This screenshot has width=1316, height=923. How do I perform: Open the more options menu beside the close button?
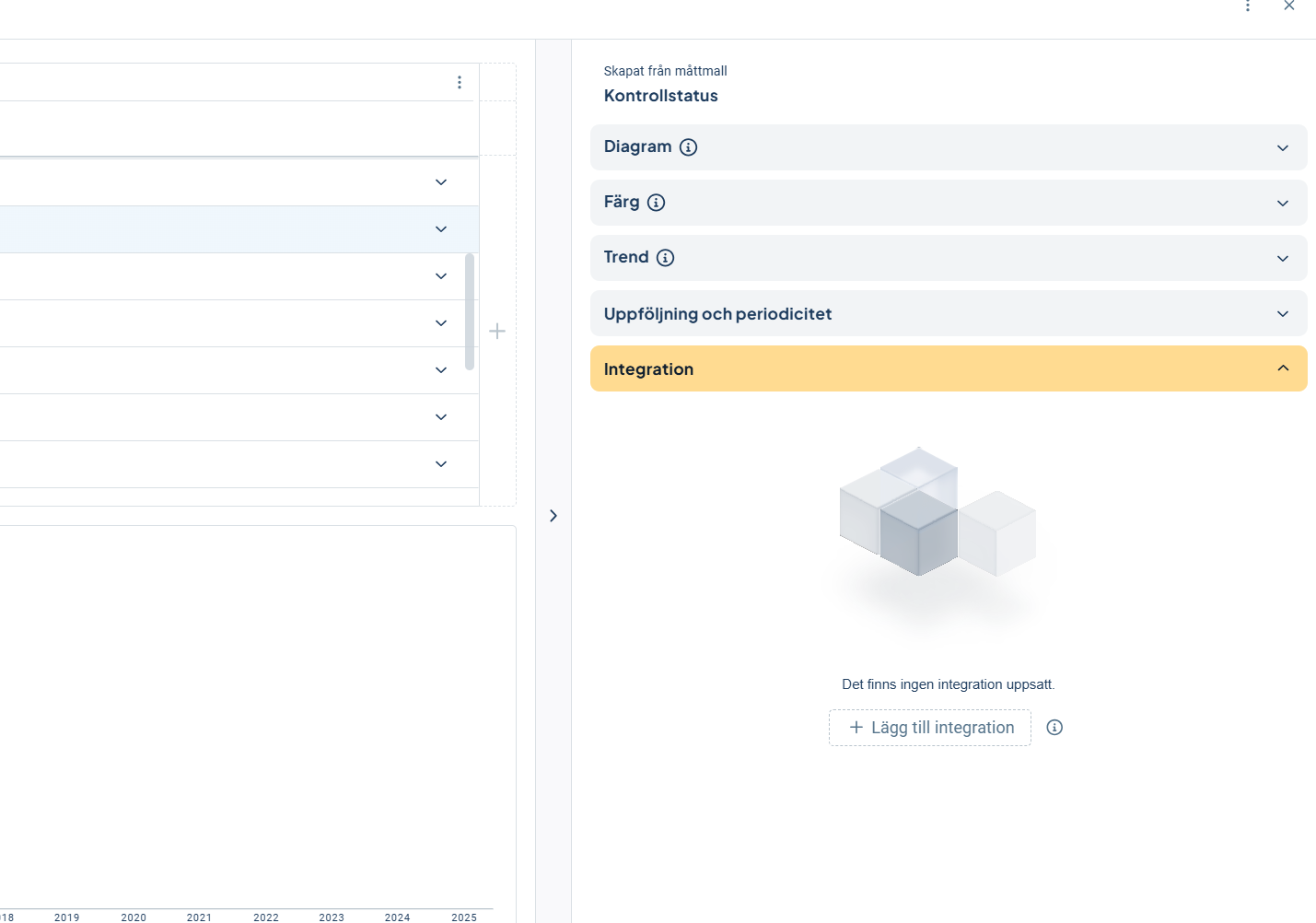1248,6
